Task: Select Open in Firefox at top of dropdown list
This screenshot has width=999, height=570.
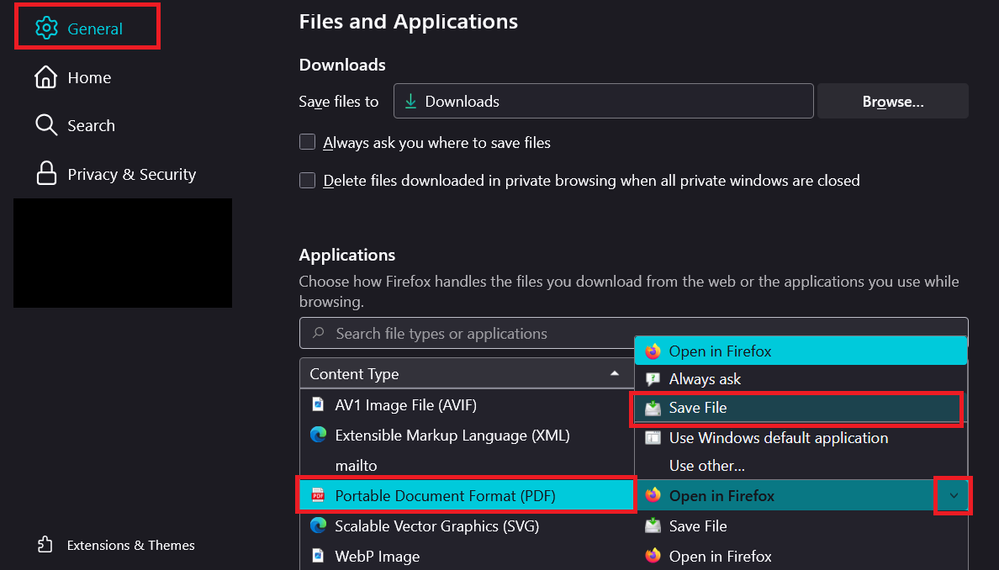Action: [x=801, y=351]
